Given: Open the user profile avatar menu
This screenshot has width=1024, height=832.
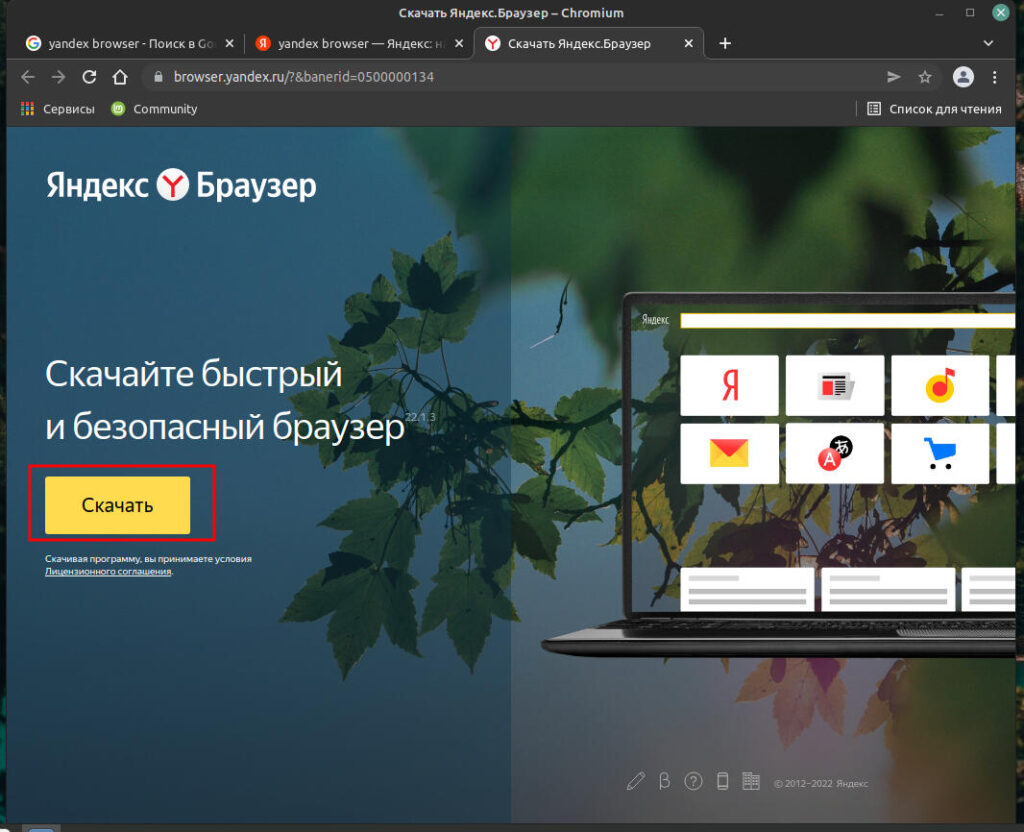Looking at the screenshot, I should pyautogui.click(x=963, y=77).
